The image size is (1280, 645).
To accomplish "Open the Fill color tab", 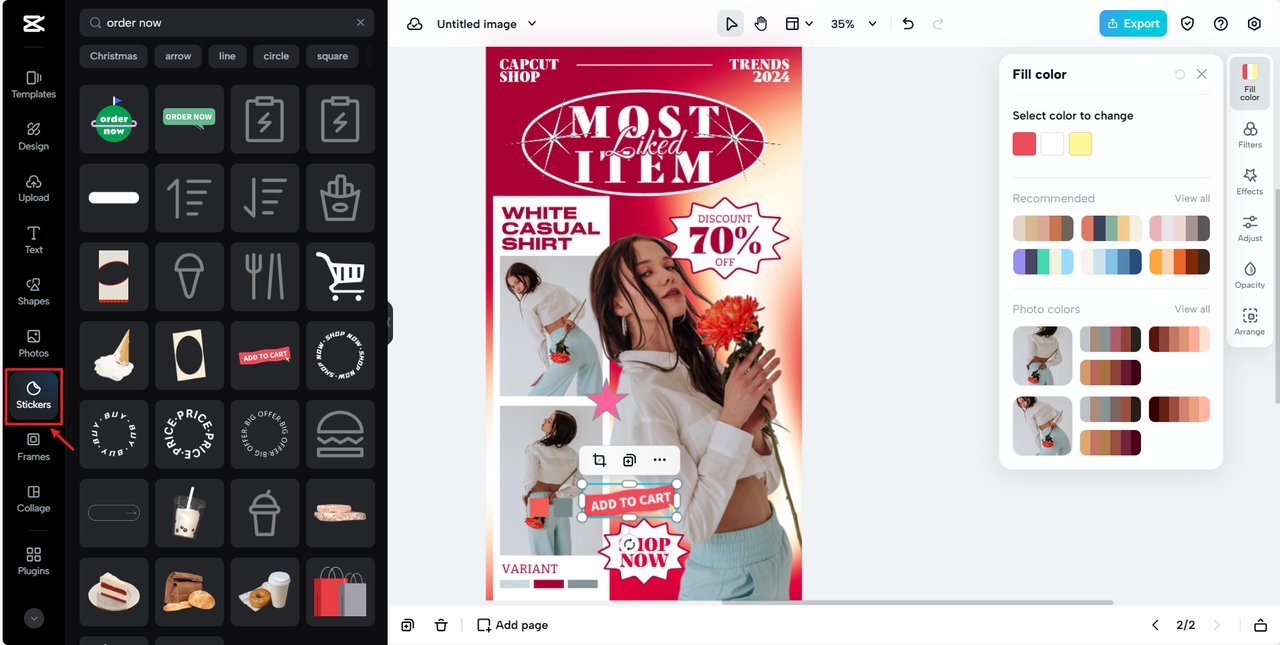I will [x=1250, y=83].
